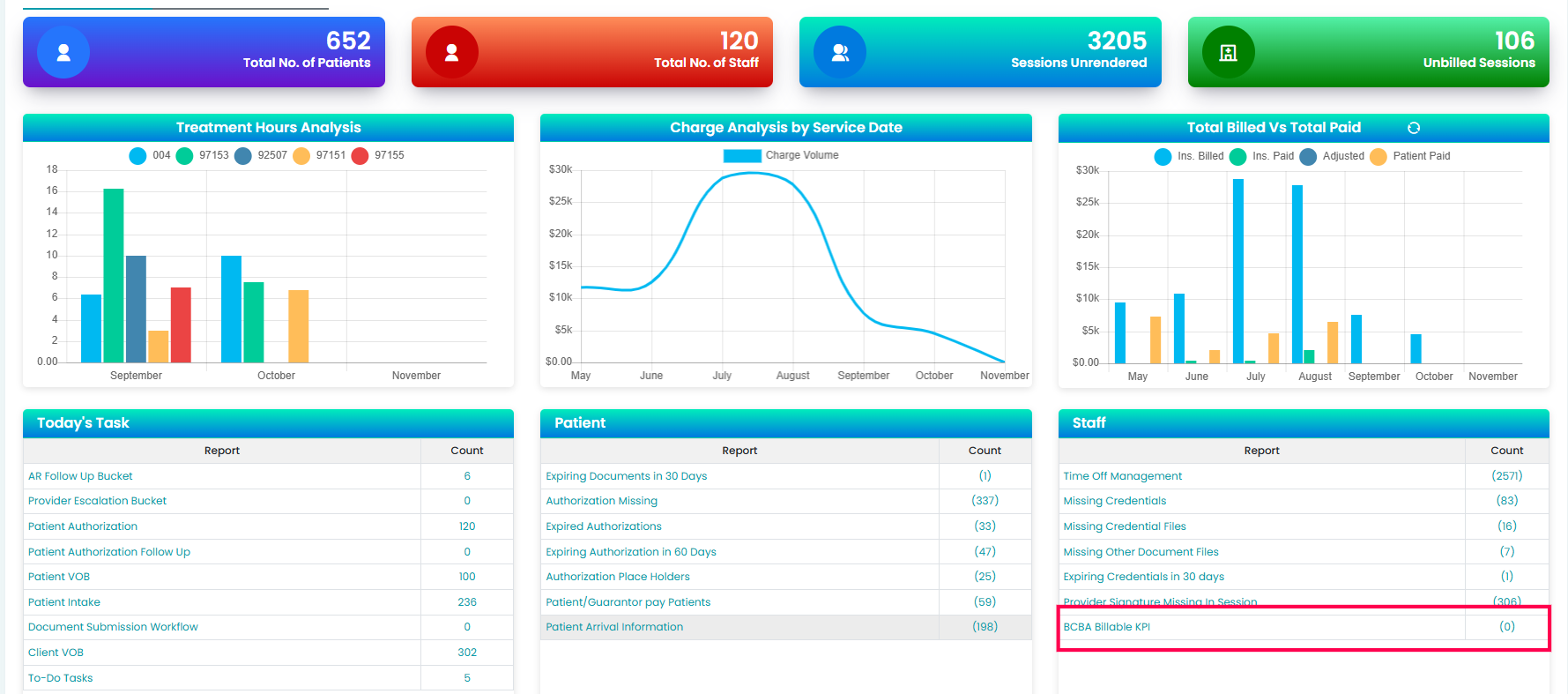Click the 652 total patients number
The image size is (1568, 694).
click(348, 41)
